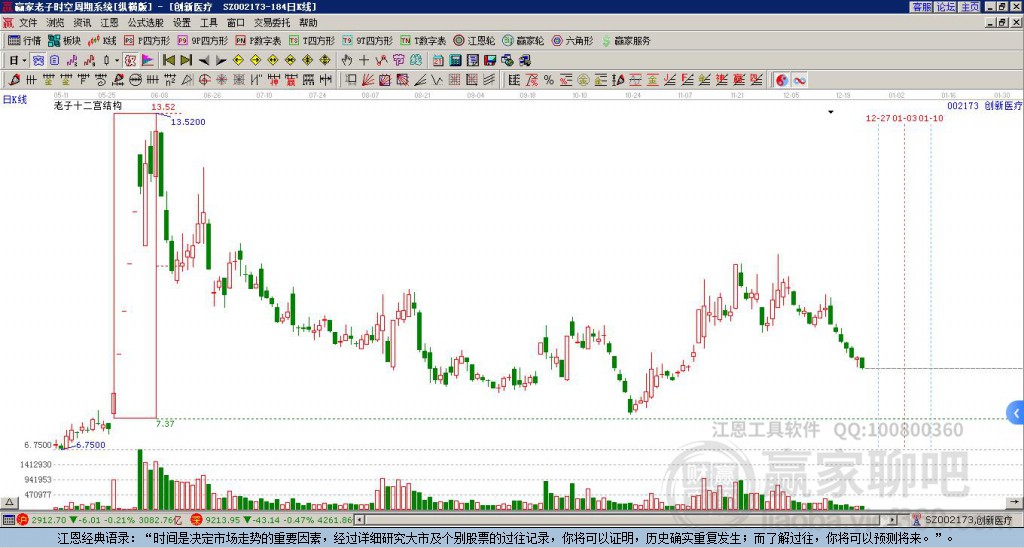Switch to the K线 chart view
Image resolution: width=1024 pixels, height=548 pixels.
click(x=101, y=40)
